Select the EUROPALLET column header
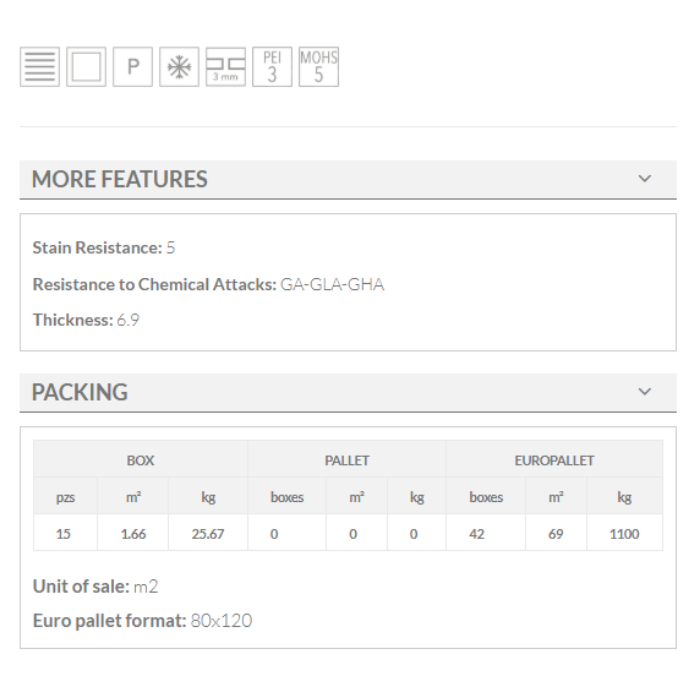This screenshot has width=700, height=700. click(554, 460)
